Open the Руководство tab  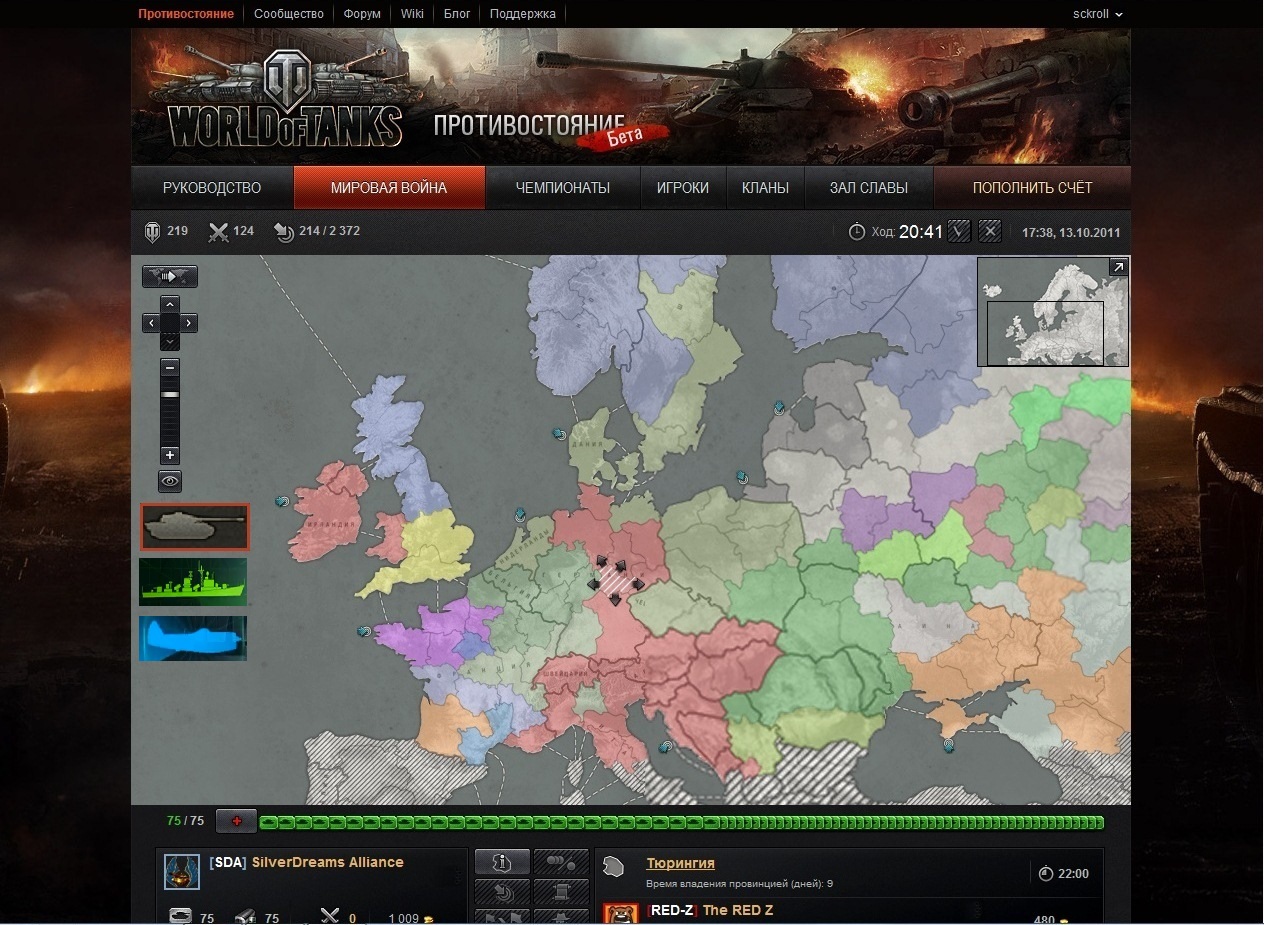tap(212, 188)
